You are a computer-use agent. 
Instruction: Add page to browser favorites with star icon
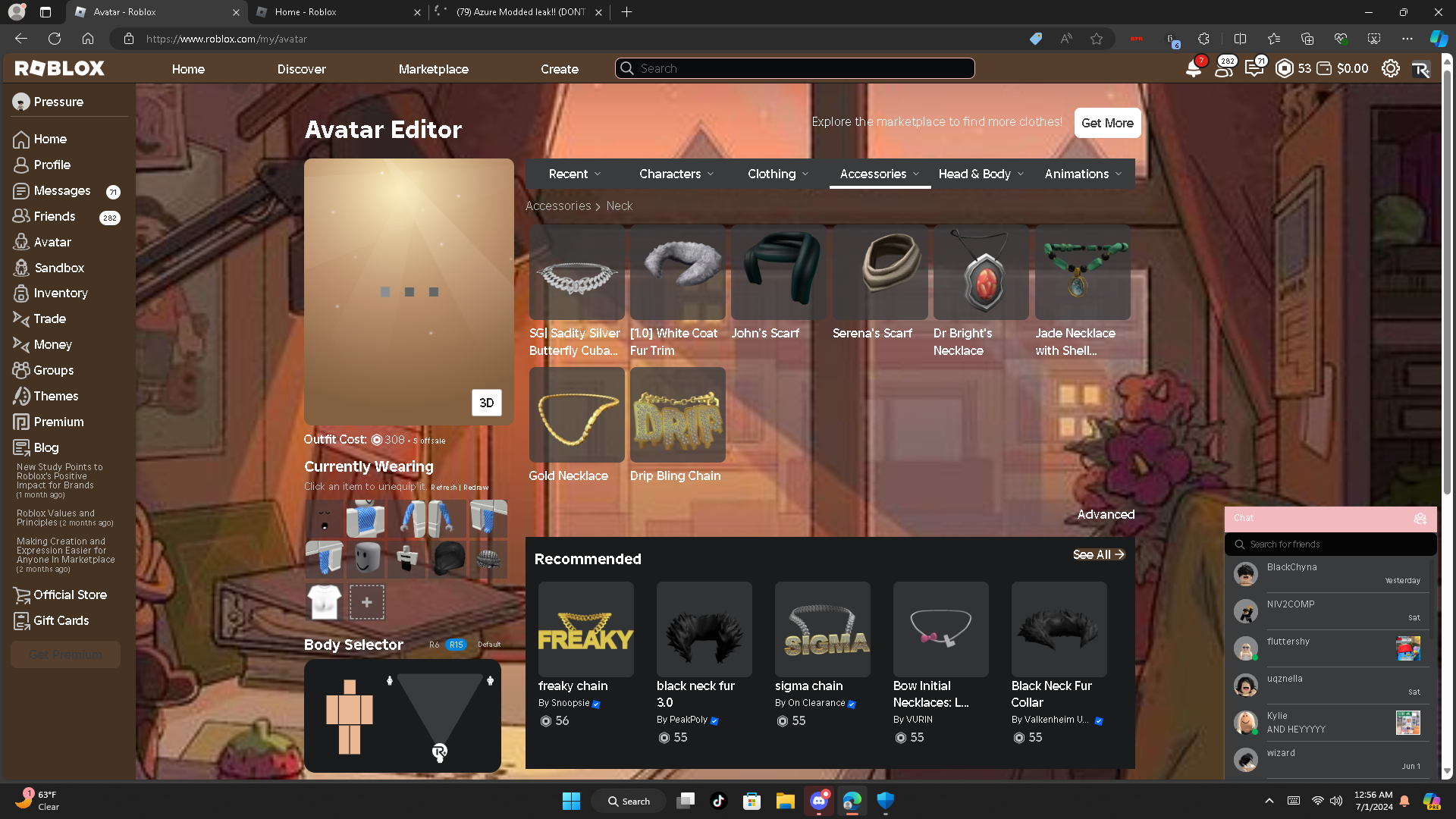[x=1097, y=39]
